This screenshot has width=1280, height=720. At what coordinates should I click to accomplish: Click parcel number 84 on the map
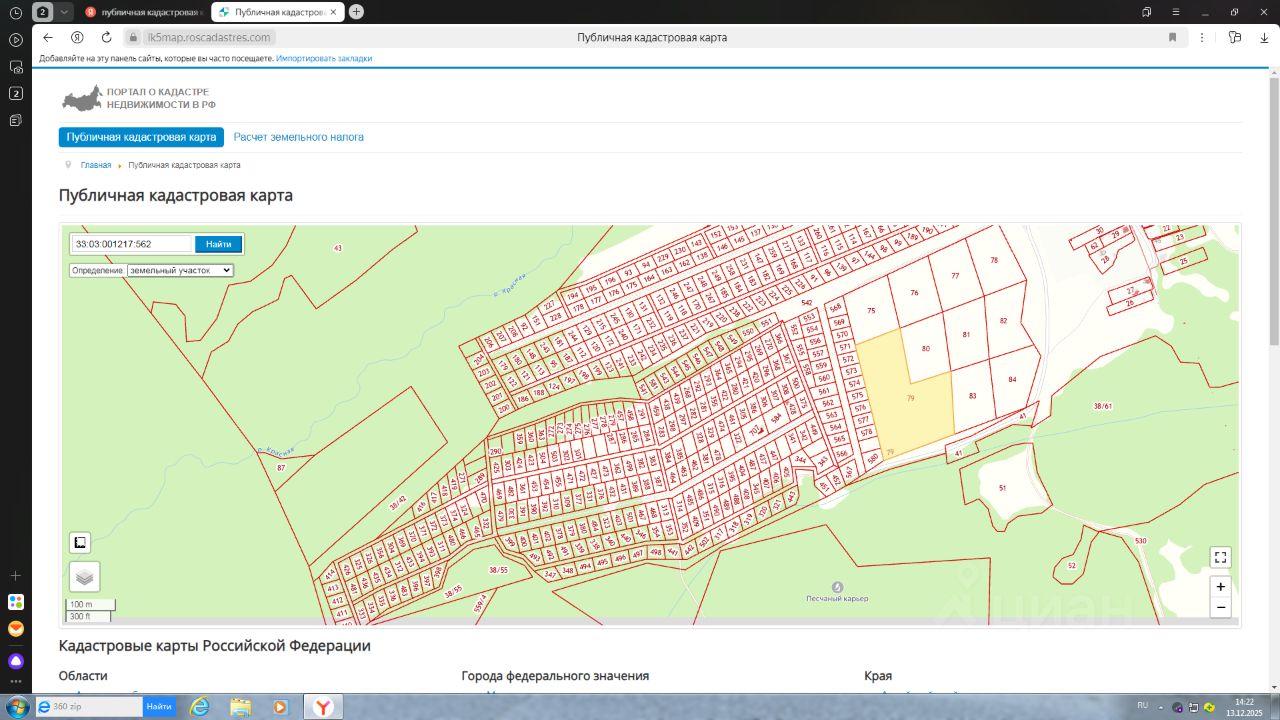click(x=1012, y=379)
